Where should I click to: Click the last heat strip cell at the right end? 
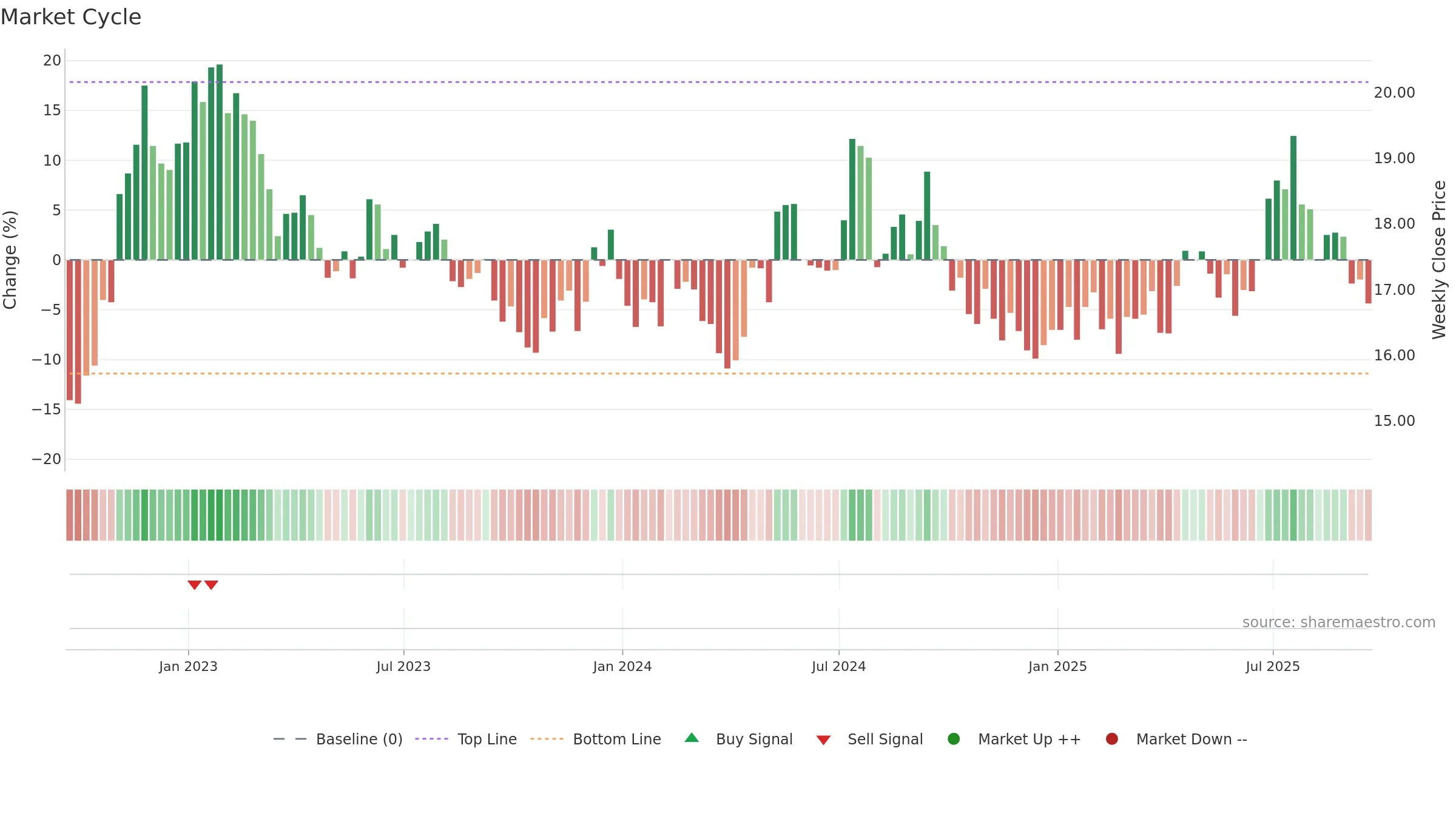[1368, 515]
